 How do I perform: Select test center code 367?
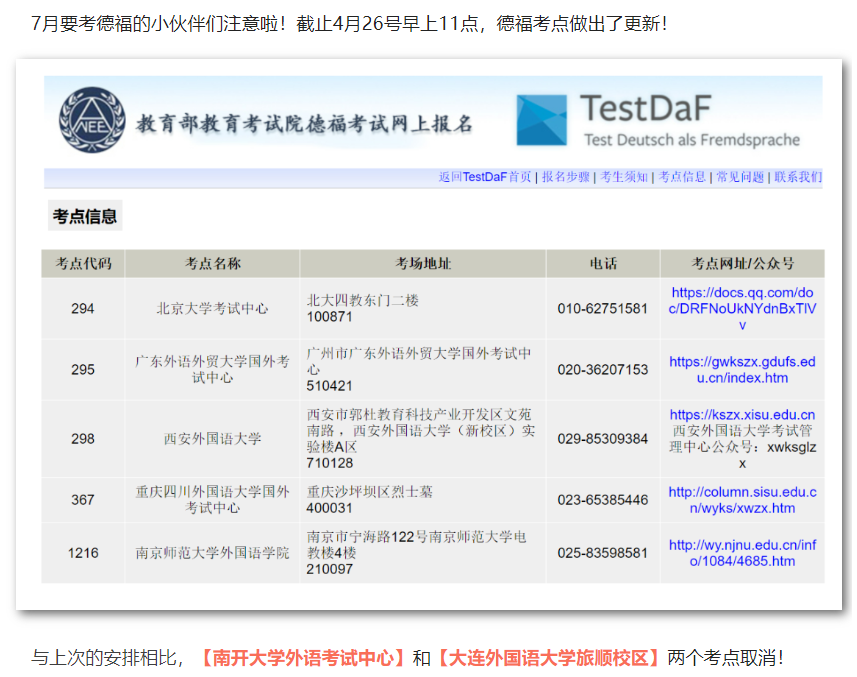click(83, 500)
